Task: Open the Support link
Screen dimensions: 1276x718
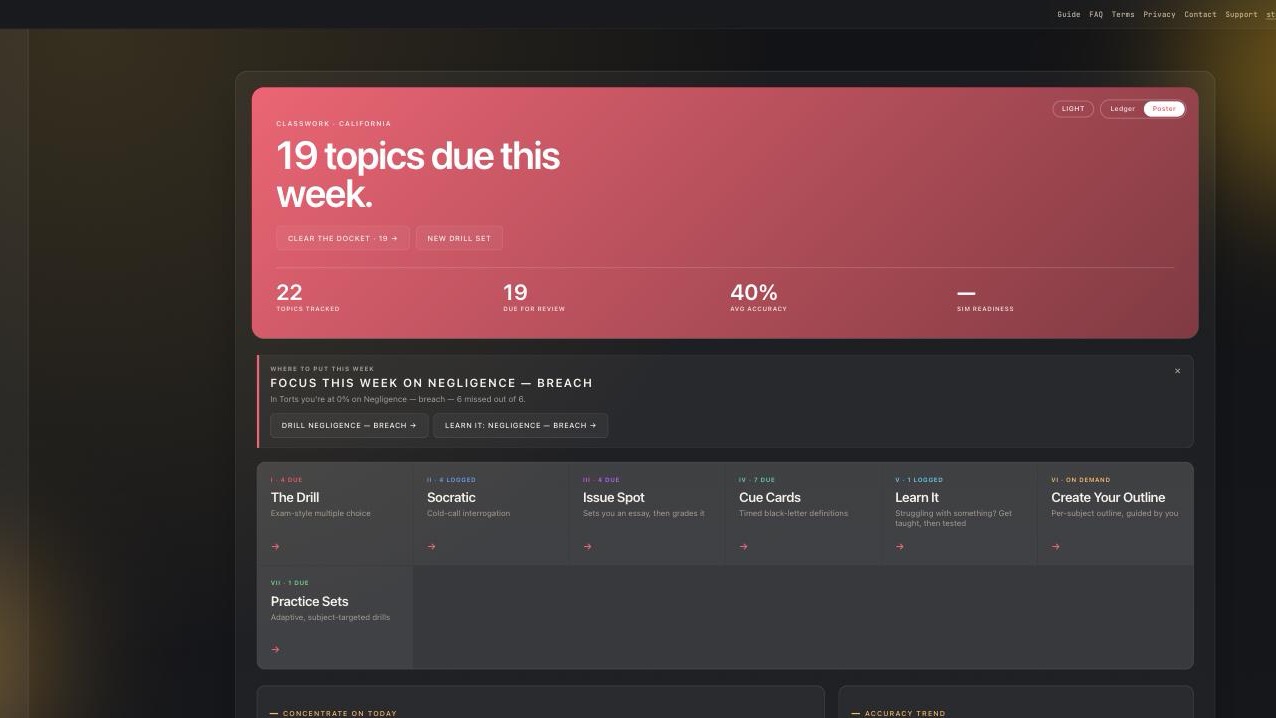Action: pos(1241,15)
